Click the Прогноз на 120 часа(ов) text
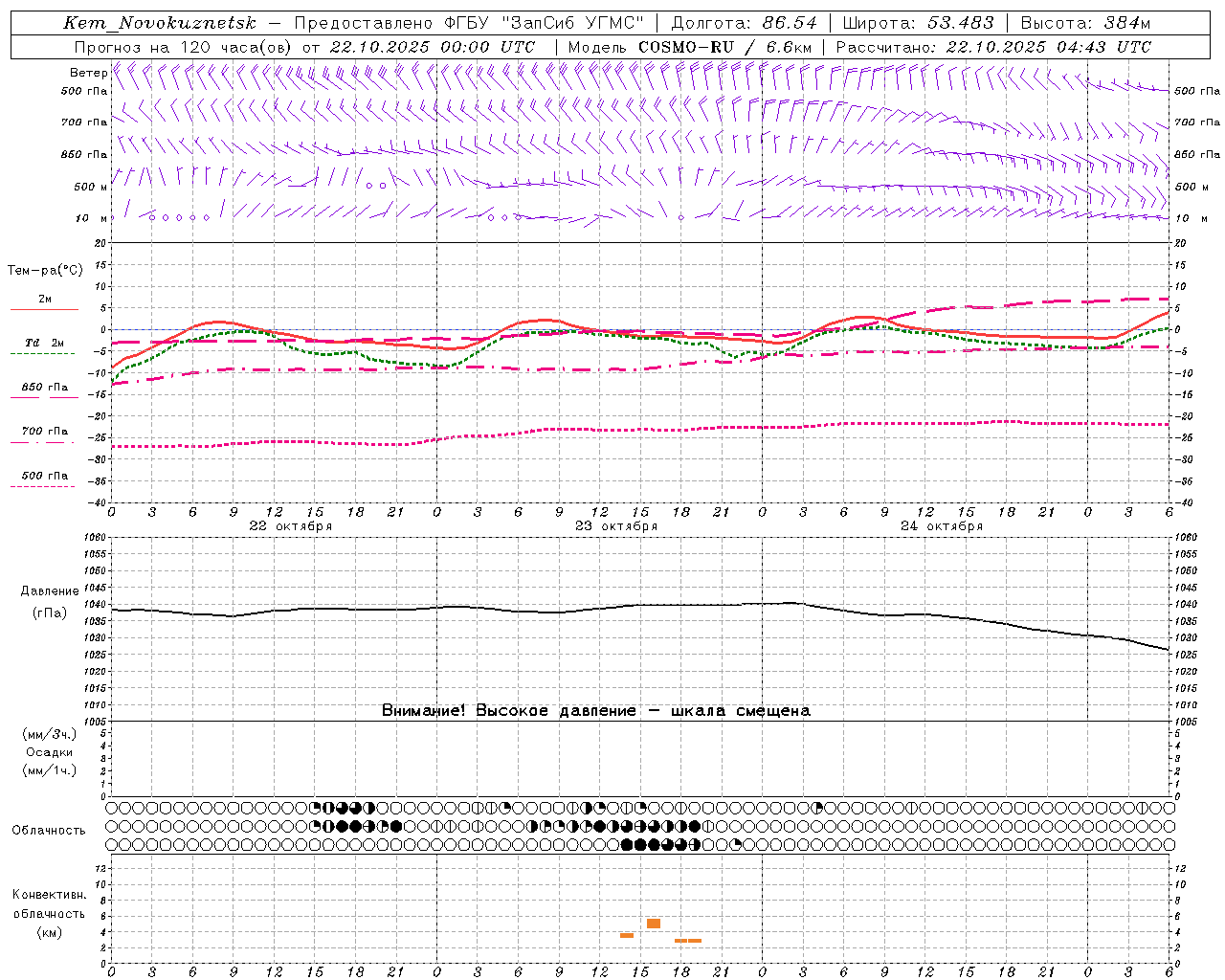Screen dimensions: 1225x980 tap(184, 47)
